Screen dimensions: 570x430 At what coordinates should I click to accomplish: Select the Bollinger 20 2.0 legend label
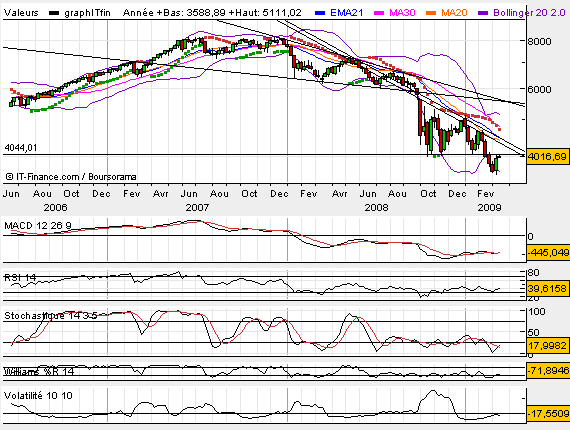point(529,13)
